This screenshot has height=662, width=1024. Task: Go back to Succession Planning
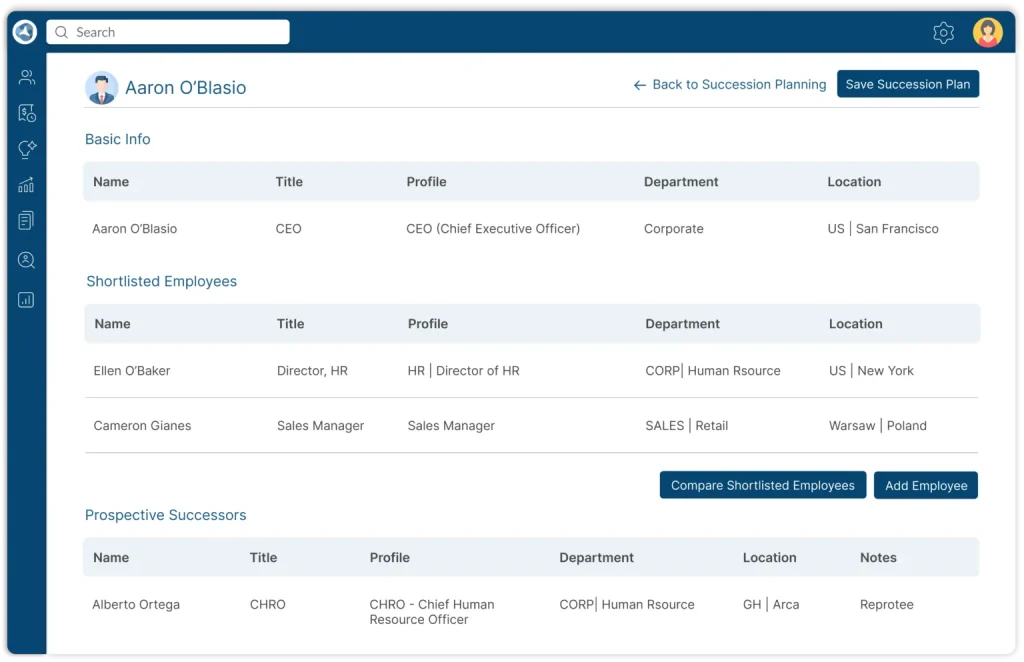pos(729,85)
